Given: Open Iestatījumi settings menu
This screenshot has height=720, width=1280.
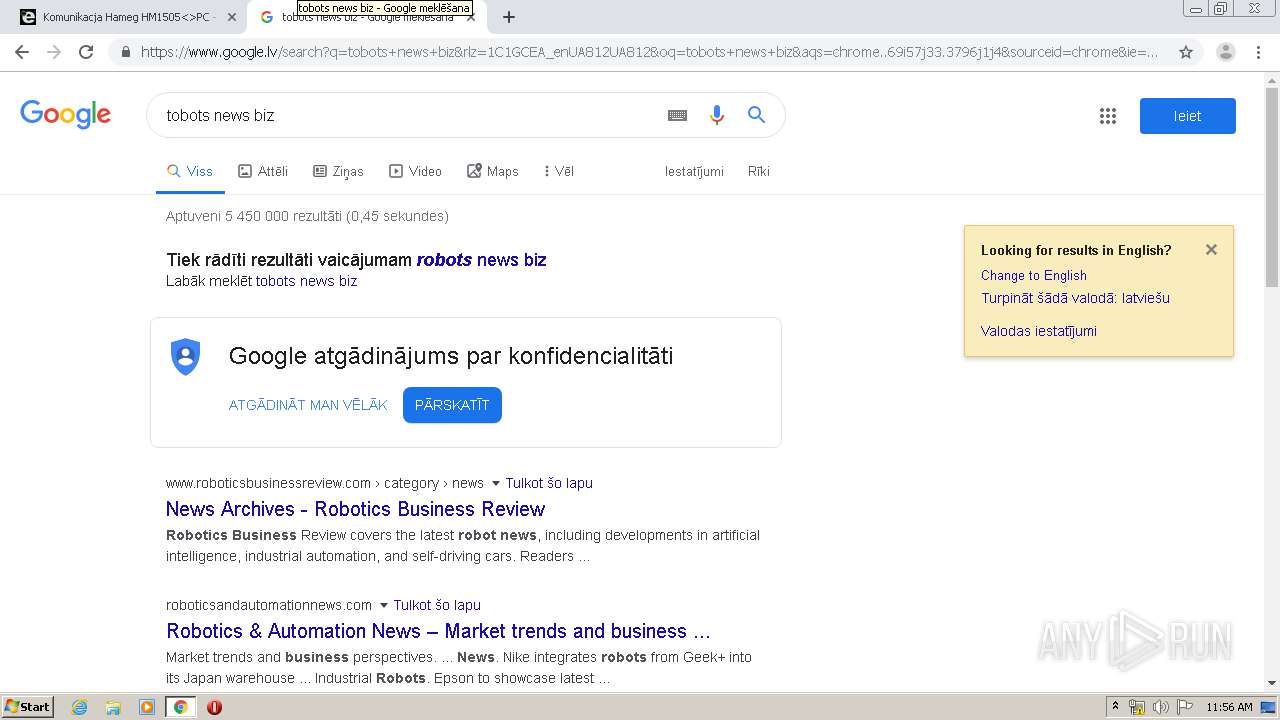Looking at the screenshot, I should (x=694, y=171).
